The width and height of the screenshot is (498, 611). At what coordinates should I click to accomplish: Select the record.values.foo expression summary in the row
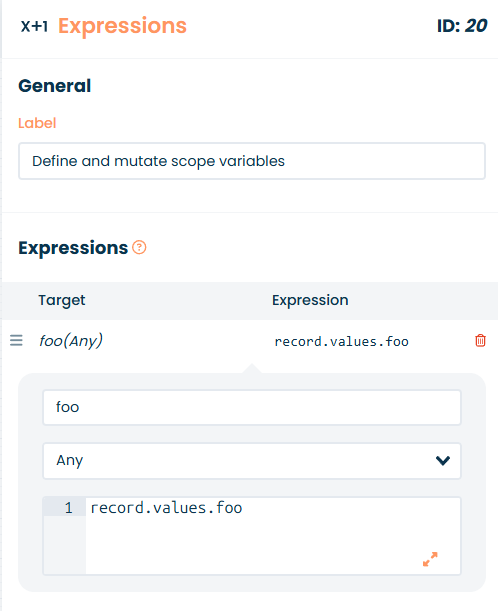[341, 341]
